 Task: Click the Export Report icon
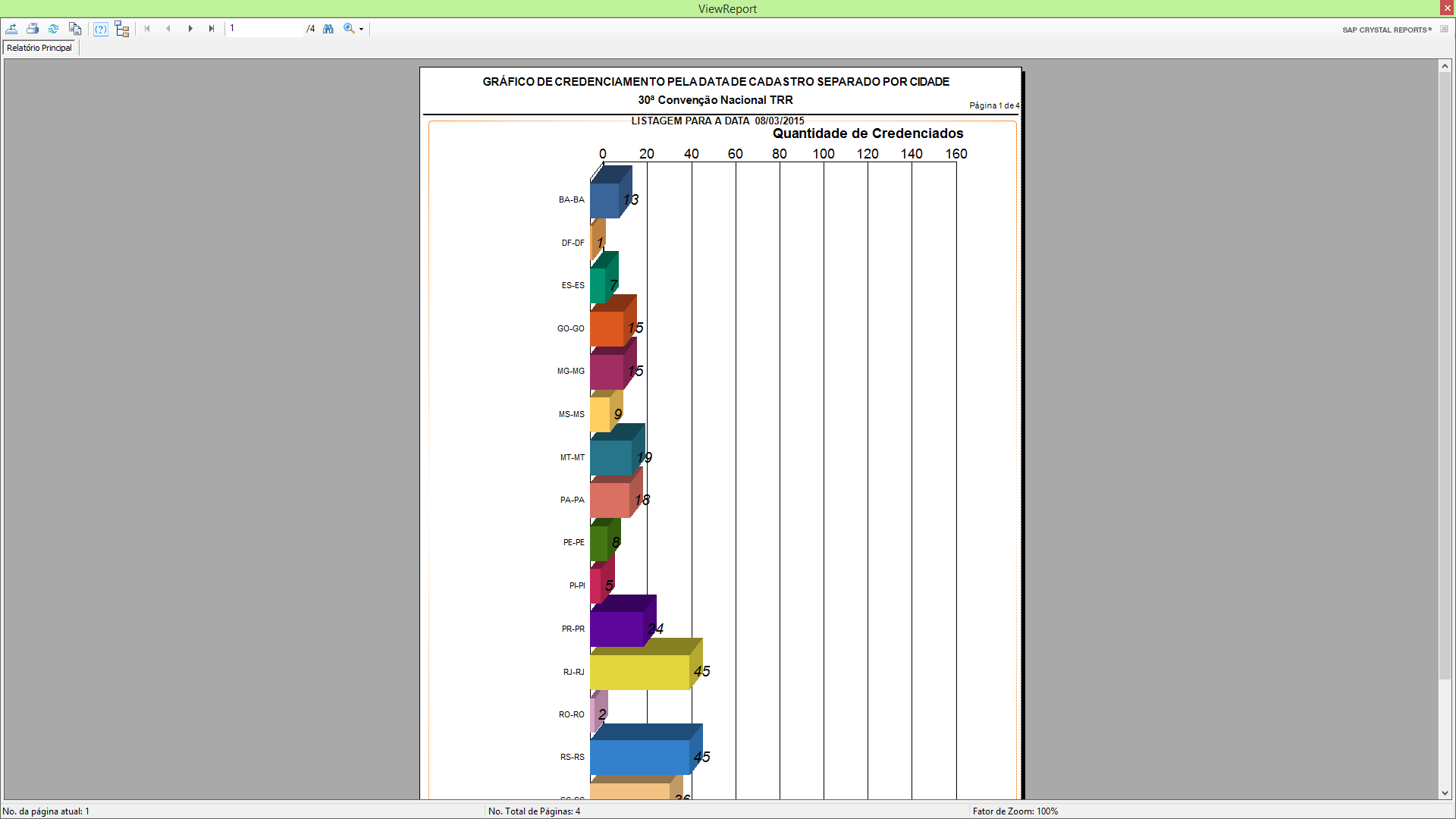(x=11, y=29)
